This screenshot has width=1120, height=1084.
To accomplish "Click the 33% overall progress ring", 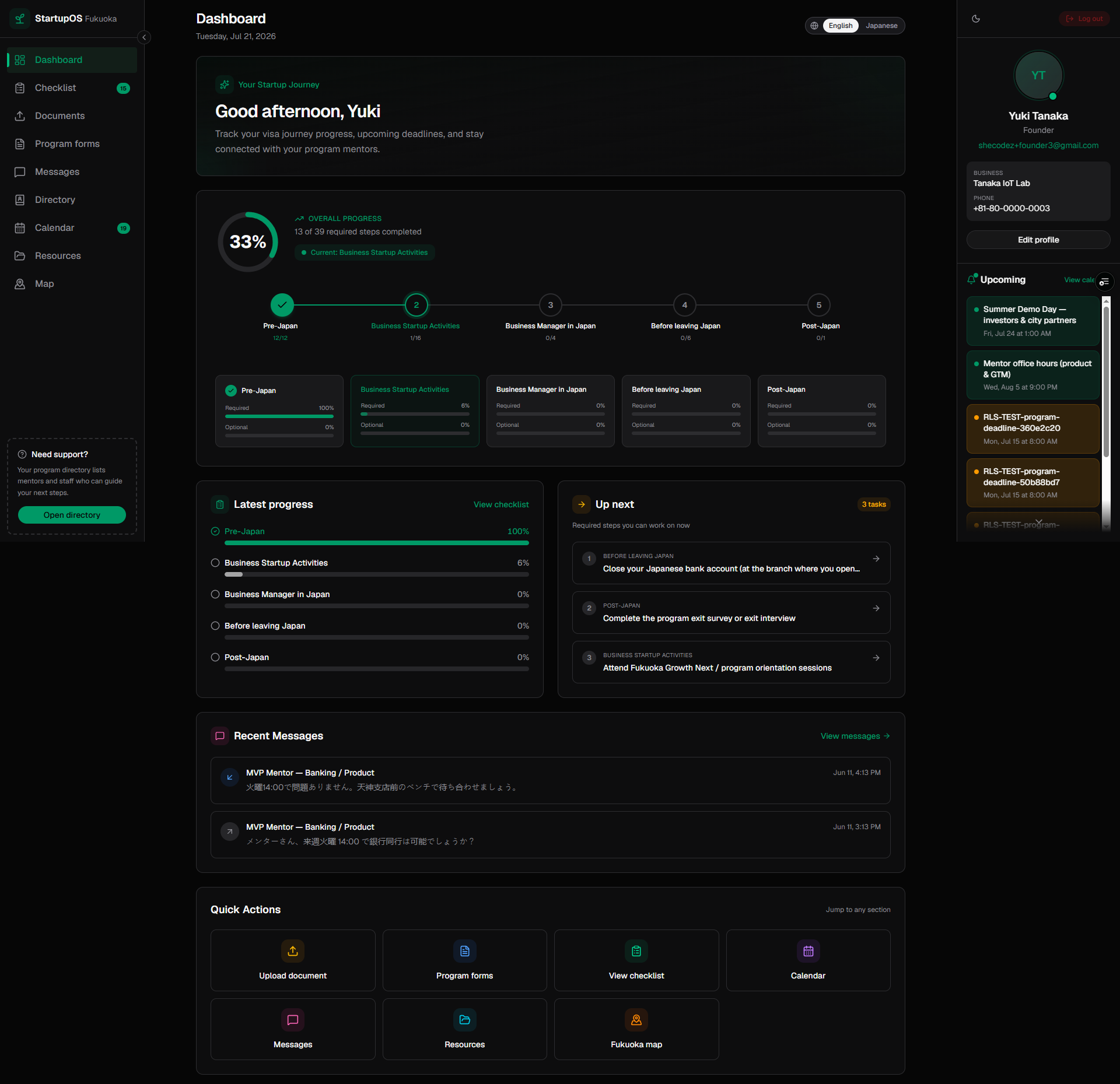I will 248,242.
